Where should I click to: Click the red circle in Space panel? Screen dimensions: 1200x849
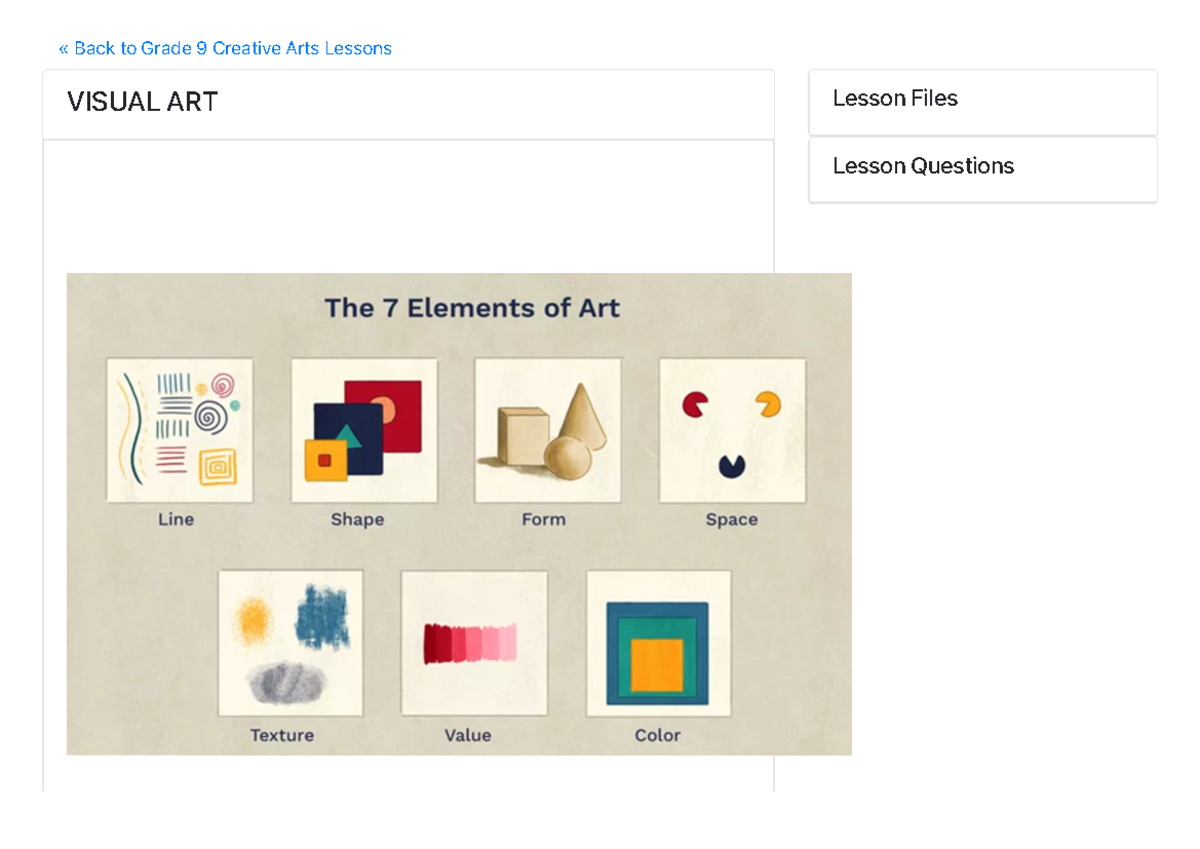(x=694, y=403)
